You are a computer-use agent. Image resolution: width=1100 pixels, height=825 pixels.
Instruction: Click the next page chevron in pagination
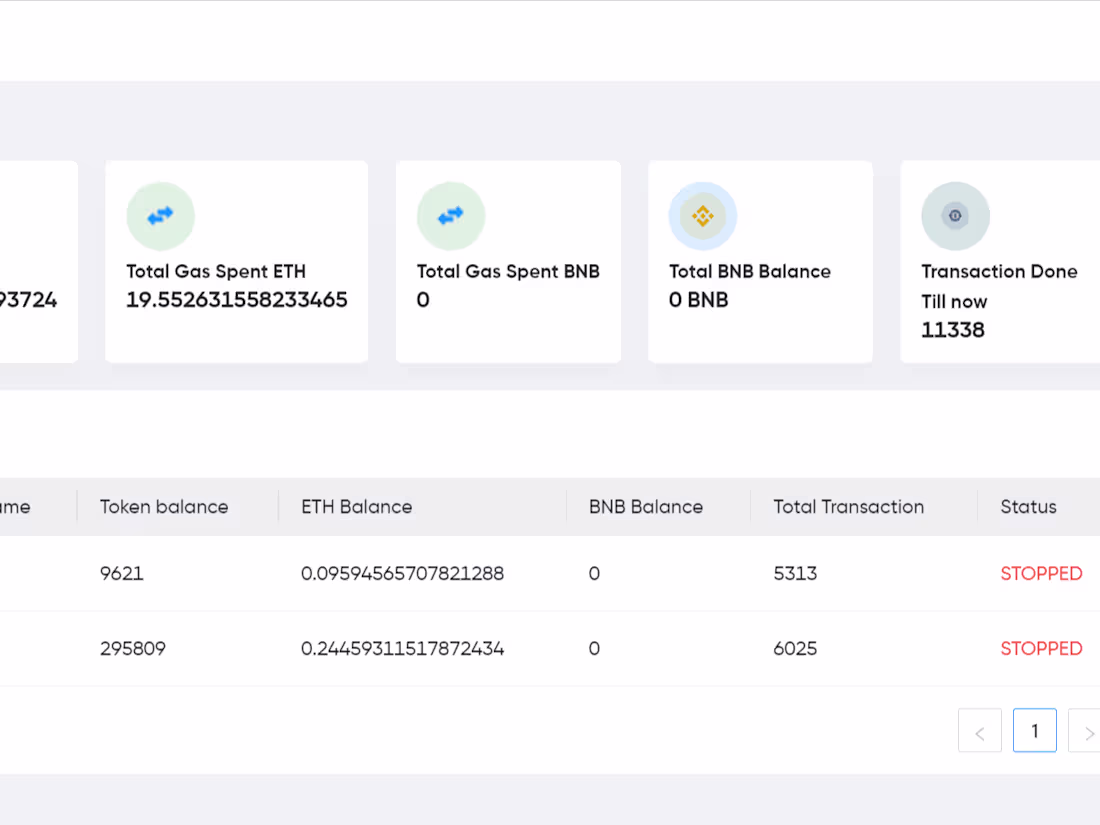[1086, 730]
